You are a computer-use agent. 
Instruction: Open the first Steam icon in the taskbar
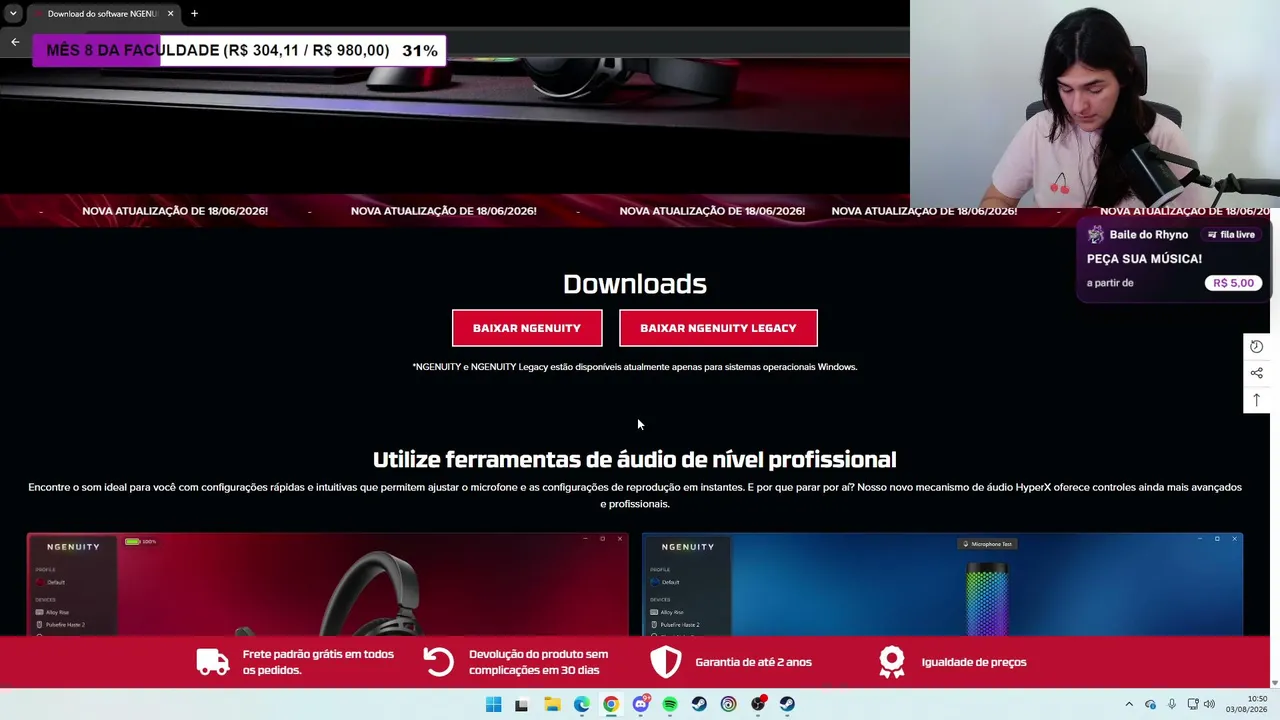point(699,704)
